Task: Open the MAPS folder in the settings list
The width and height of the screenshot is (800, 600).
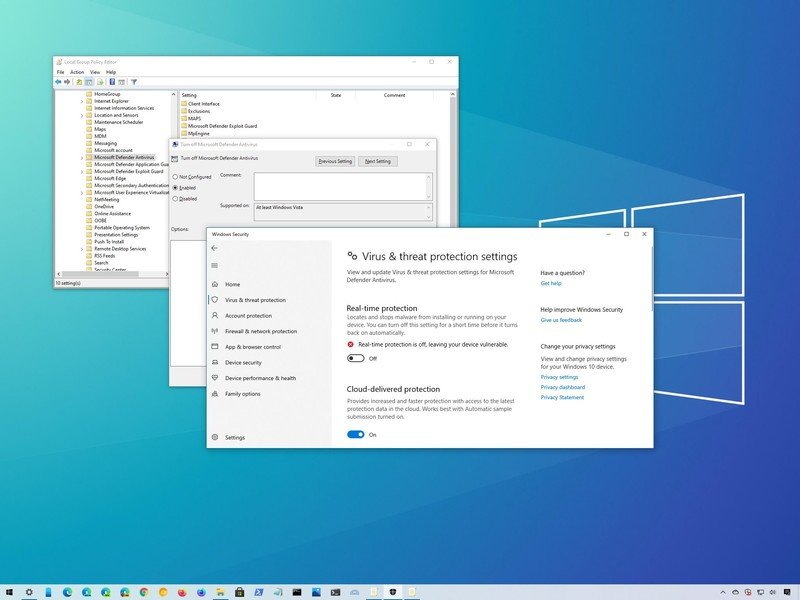Action: (191, 118)
